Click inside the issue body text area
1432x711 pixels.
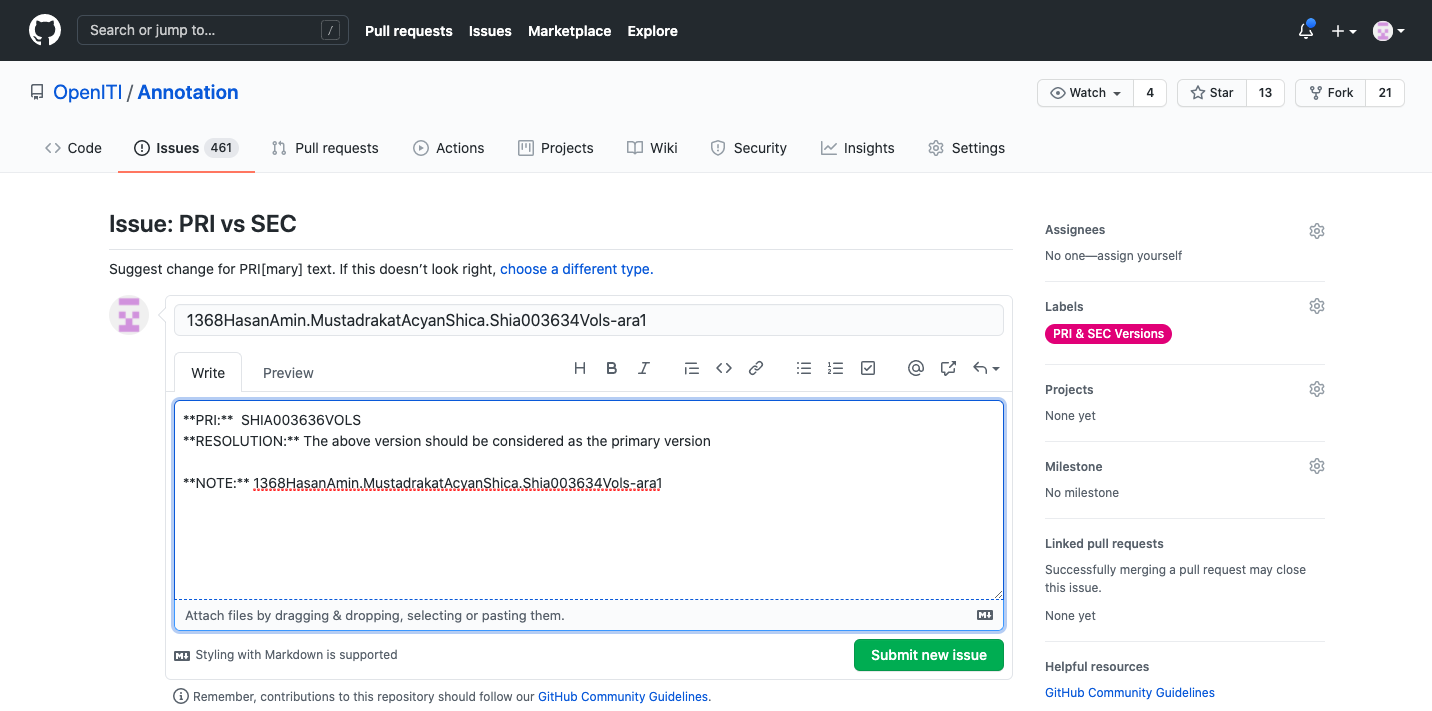pyautogui.click(x=589, y=500)
